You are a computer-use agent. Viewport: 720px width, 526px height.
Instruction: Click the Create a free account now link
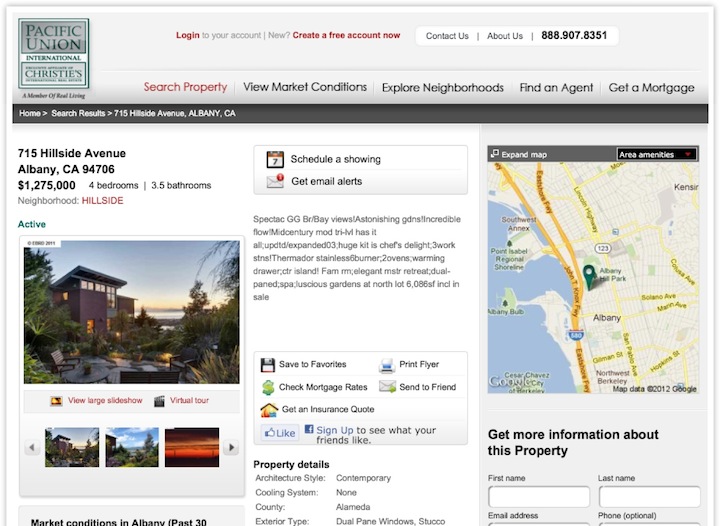346,35
